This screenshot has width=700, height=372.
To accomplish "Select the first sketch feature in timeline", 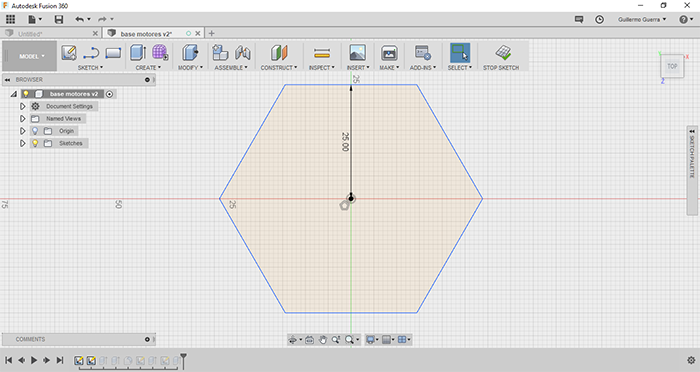I will point(79,360).
